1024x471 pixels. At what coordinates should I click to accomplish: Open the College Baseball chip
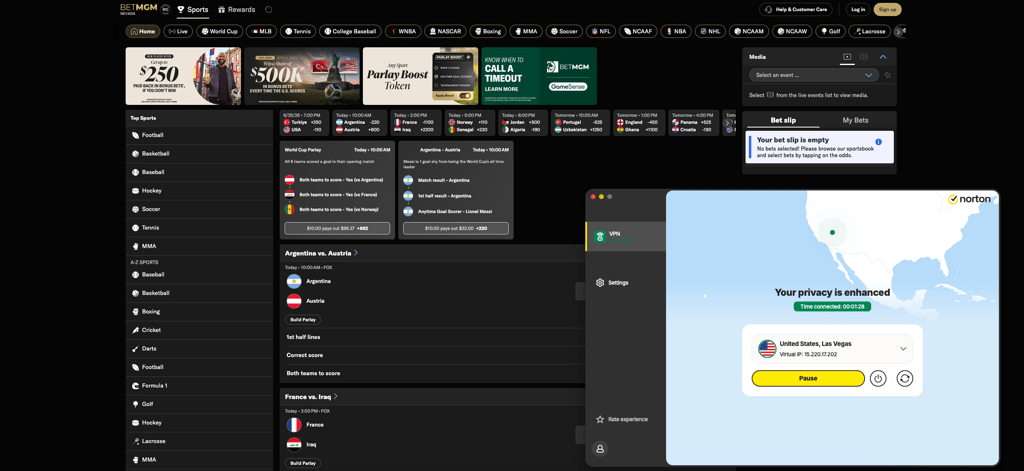[x=351, y=31]
